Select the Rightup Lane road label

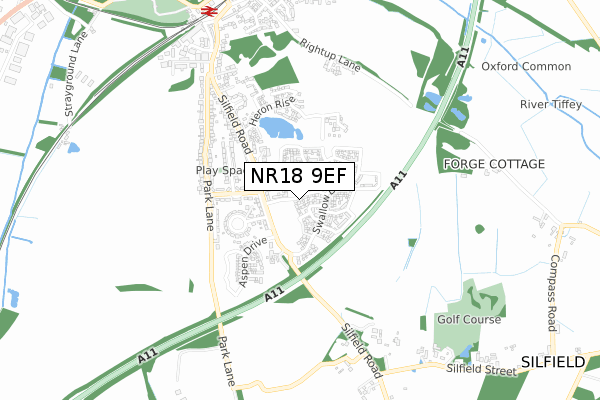coord(330,55)
